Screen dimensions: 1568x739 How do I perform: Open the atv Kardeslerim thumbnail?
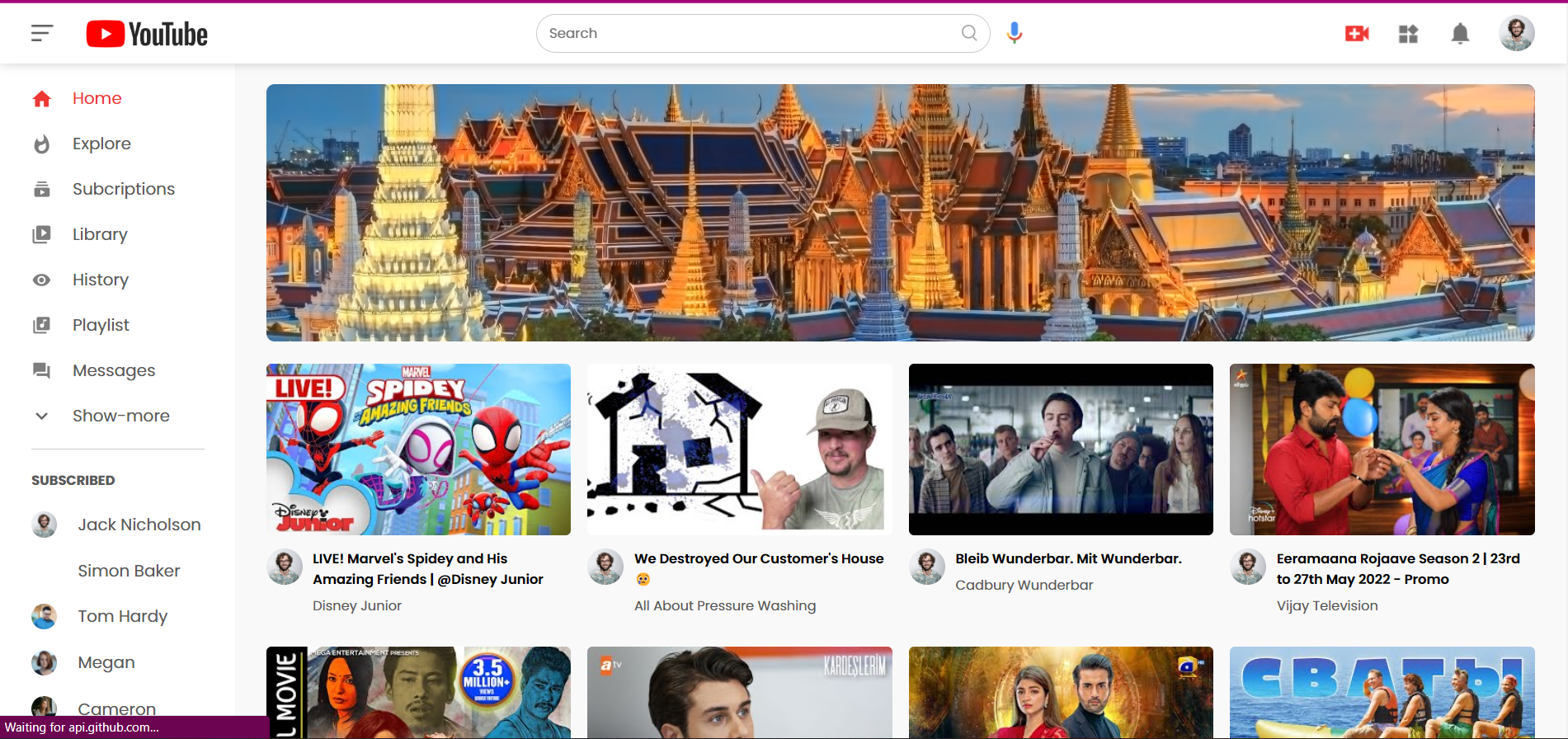pyautogui.click(x=740, y=693)
